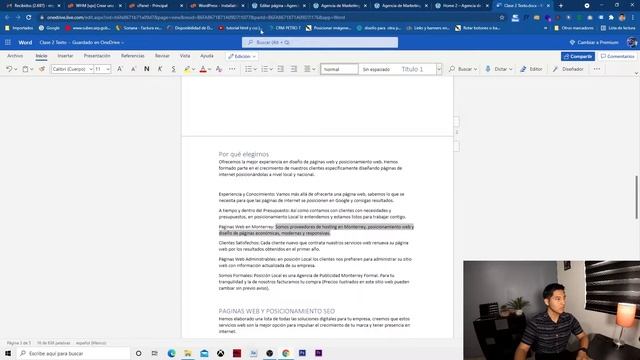640x360 pixels.
Task: Switch to the cPanel - Principal browser tab
Action: point(156,6)
